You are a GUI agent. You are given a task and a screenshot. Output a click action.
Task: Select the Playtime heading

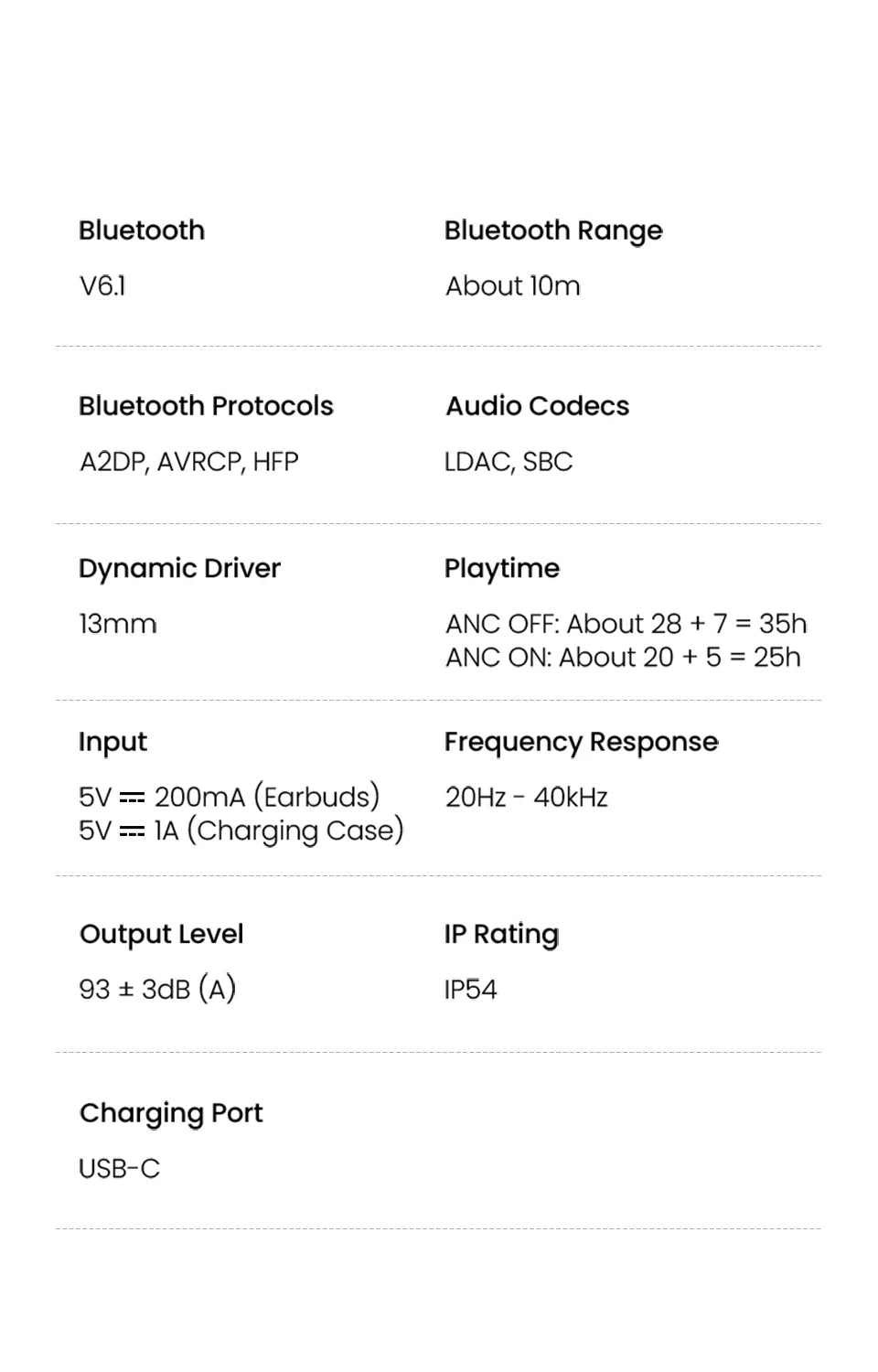(501, 569)
